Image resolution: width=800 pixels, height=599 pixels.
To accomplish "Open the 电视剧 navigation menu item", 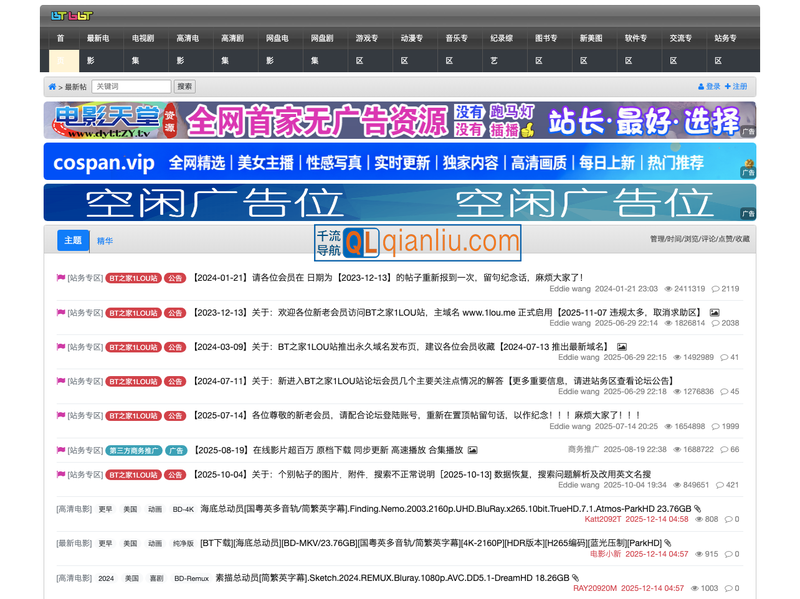I will pyautogui.click(x=142, y=39).
